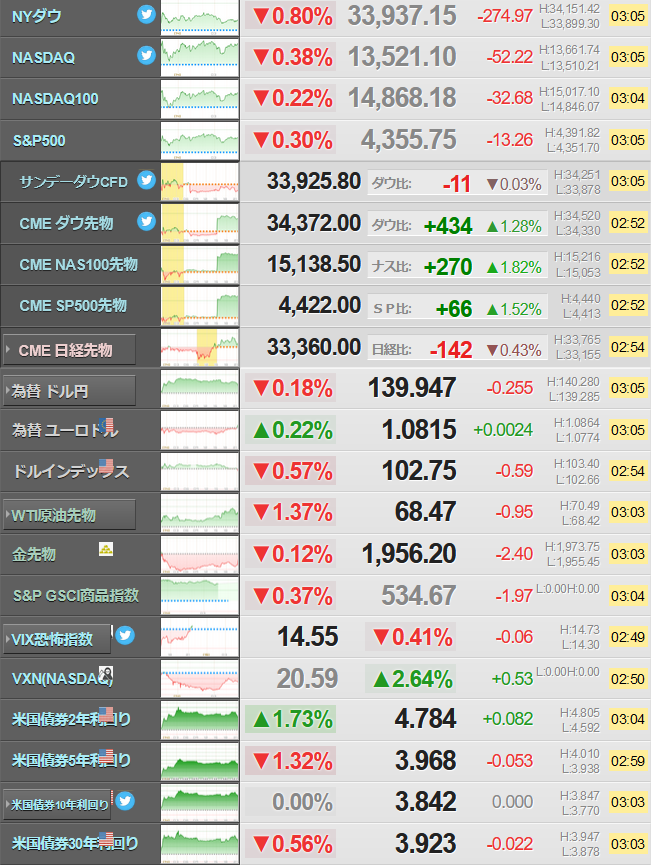Click the ▼1.37% WTI change percentage
The width and height of the screenshot is (652, 865).
click(x=293, y=512)
